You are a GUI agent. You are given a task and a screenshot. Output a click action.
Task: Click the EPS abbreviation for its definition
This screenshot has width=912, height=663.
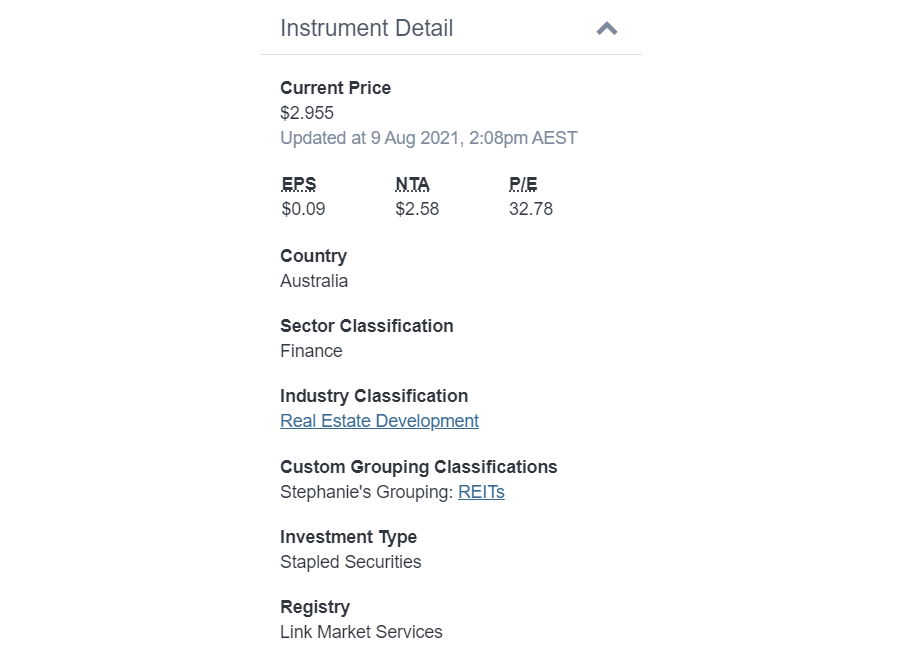(x=297, y=184)
